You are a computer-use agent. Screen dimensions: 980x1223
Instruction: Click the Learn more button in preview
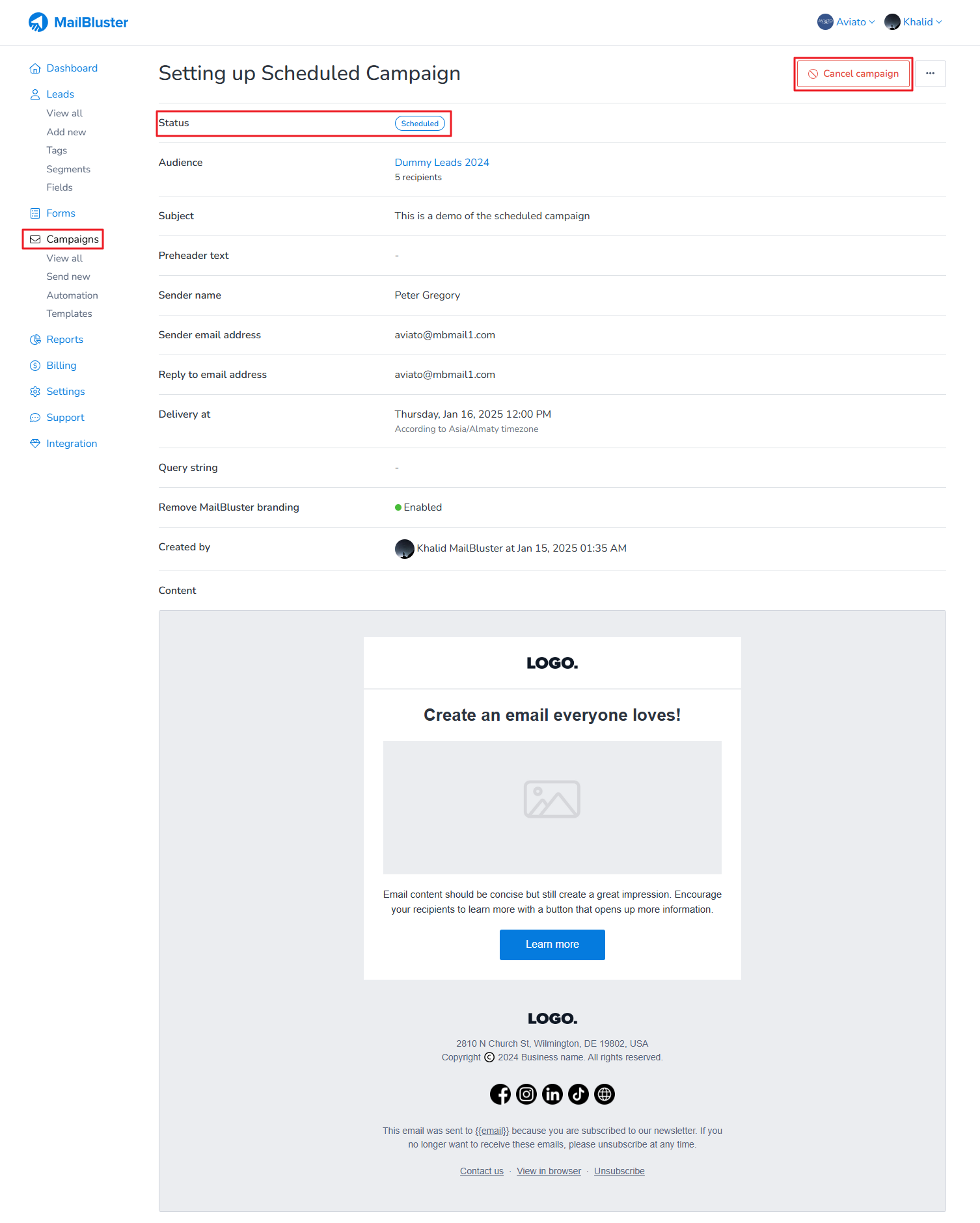pyautogui.click(x=552, y=945)
